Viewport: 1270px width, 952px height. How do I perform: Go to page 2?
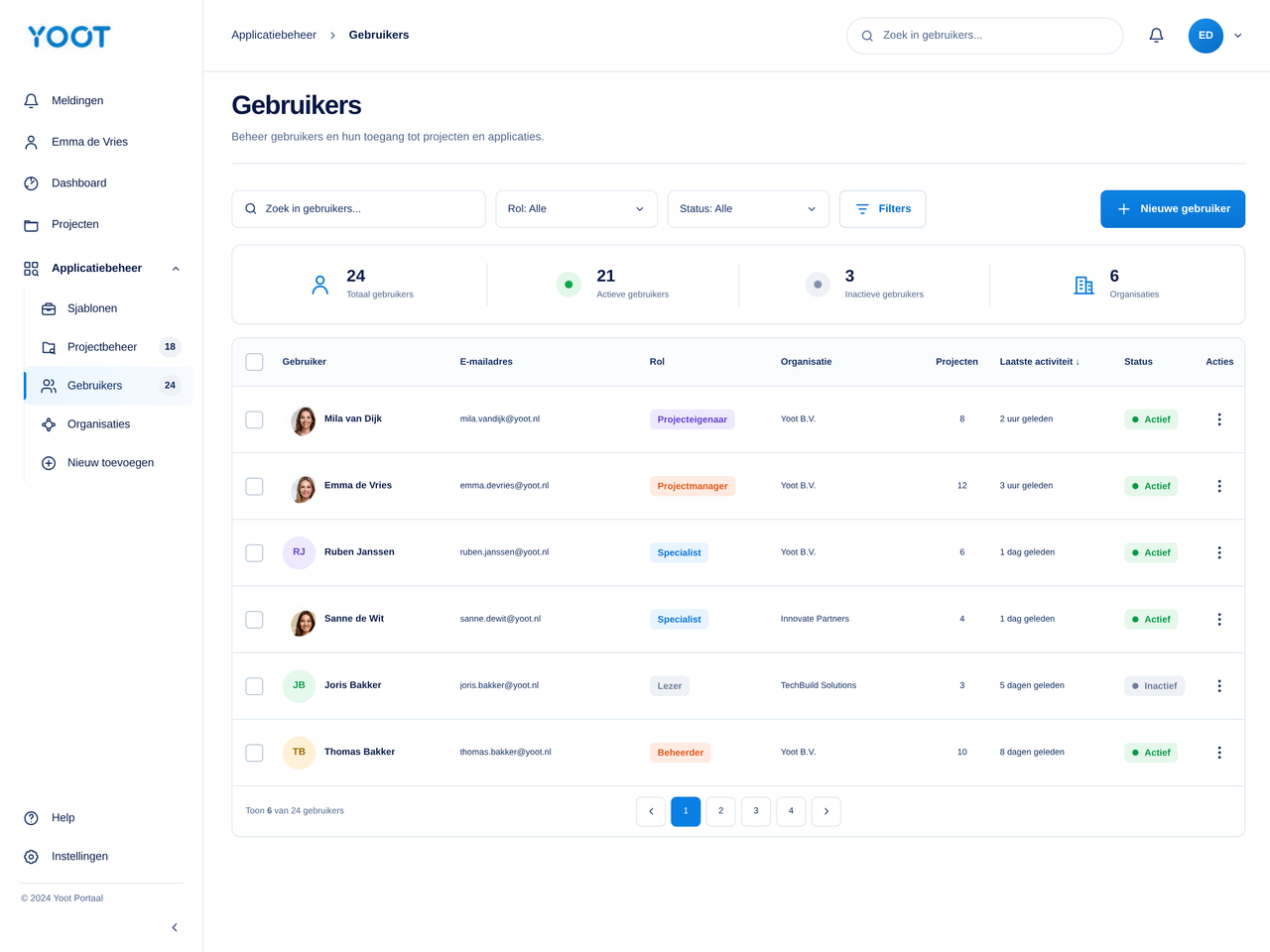coord(721,811)
